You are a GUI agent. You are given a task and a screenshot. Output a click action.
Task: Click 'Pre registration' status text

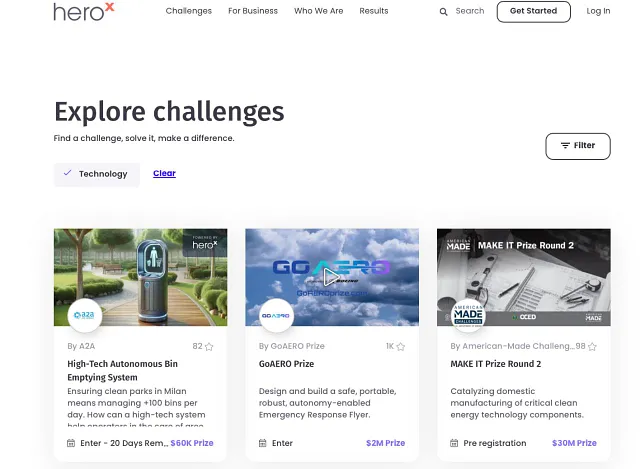pyautogui.click(x=495, y=443)
